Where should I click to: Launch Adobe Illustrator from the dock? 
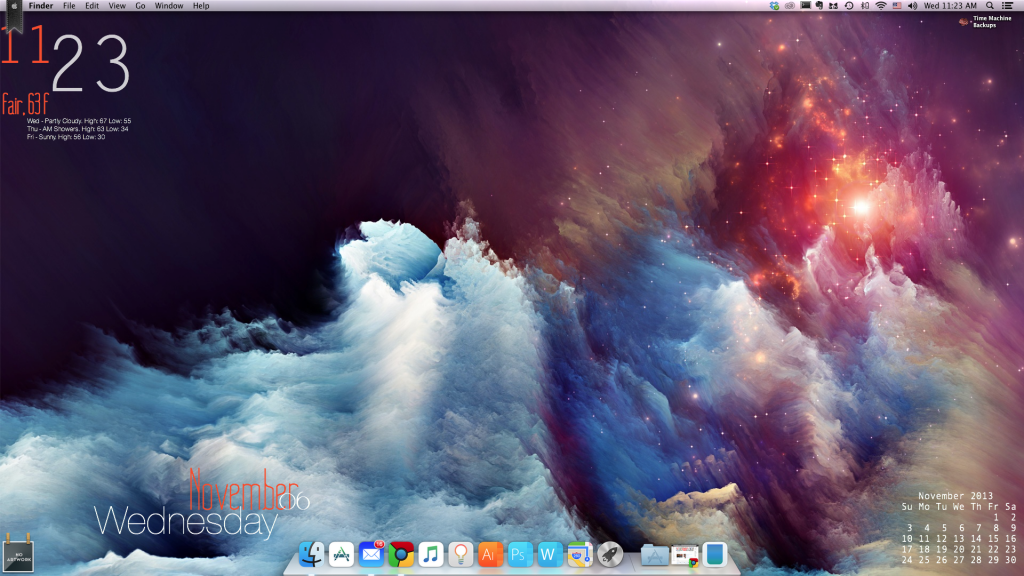click(490, 554)
